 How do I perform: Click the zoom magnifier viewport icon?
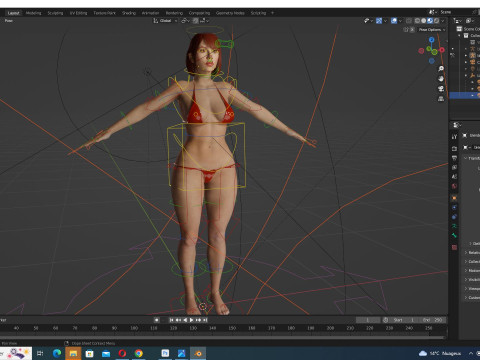(x=441, y=69)
